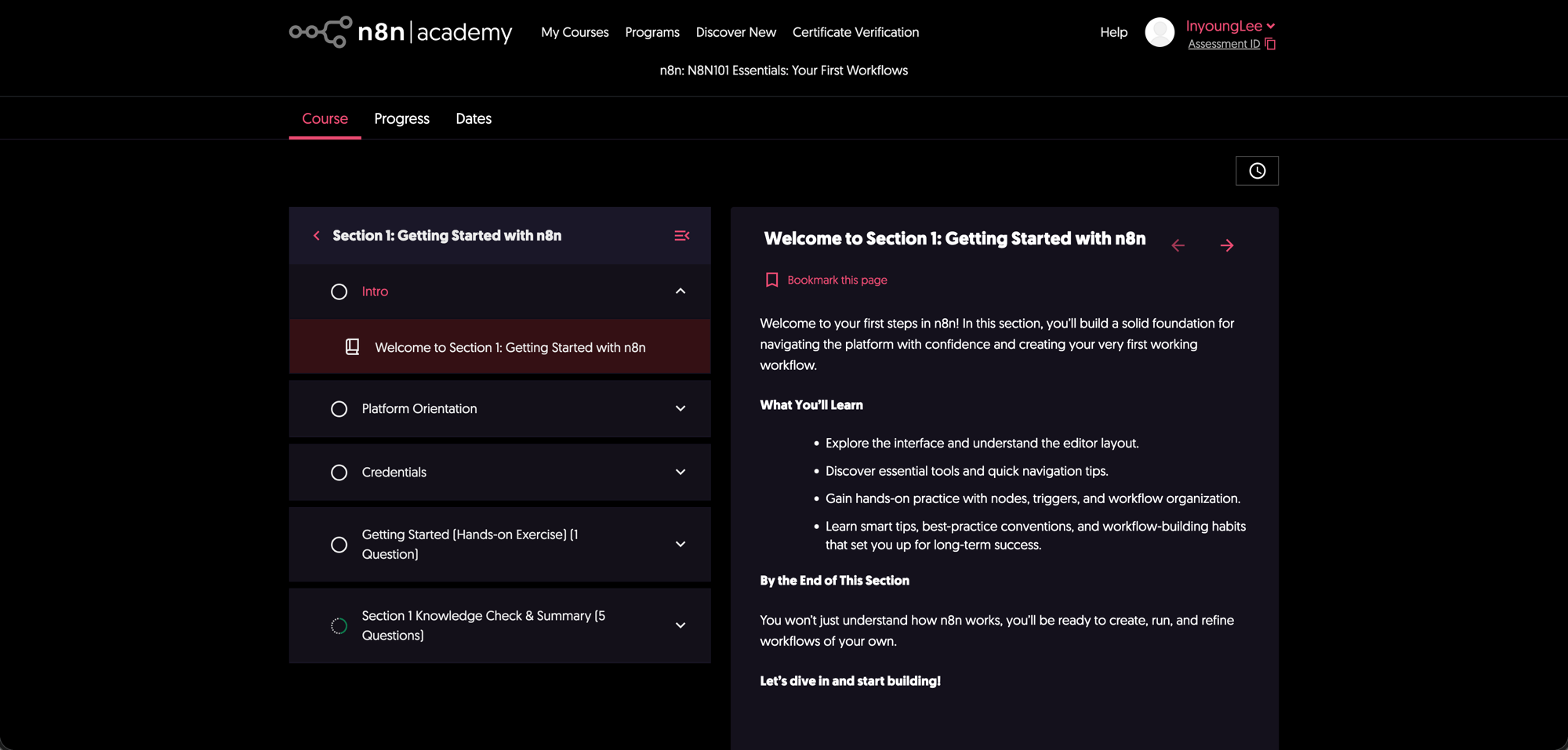
Task: Click the Section 1 Knowledge Check progress circle
Action: pos(339,626)
